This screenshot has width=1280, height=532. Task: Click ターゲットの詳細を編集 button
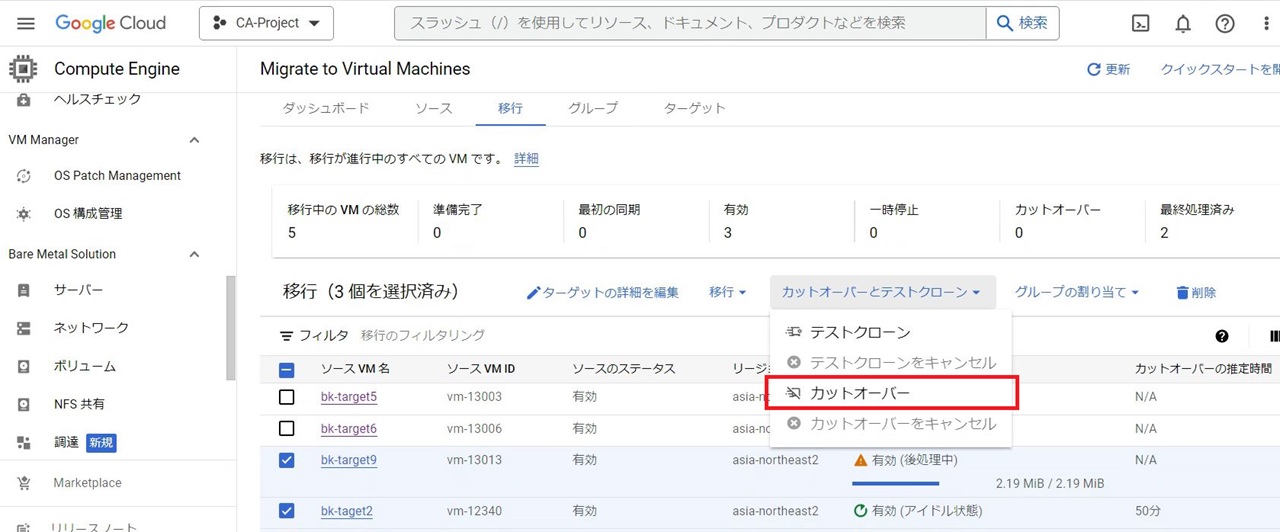click(x=603, y=292)
